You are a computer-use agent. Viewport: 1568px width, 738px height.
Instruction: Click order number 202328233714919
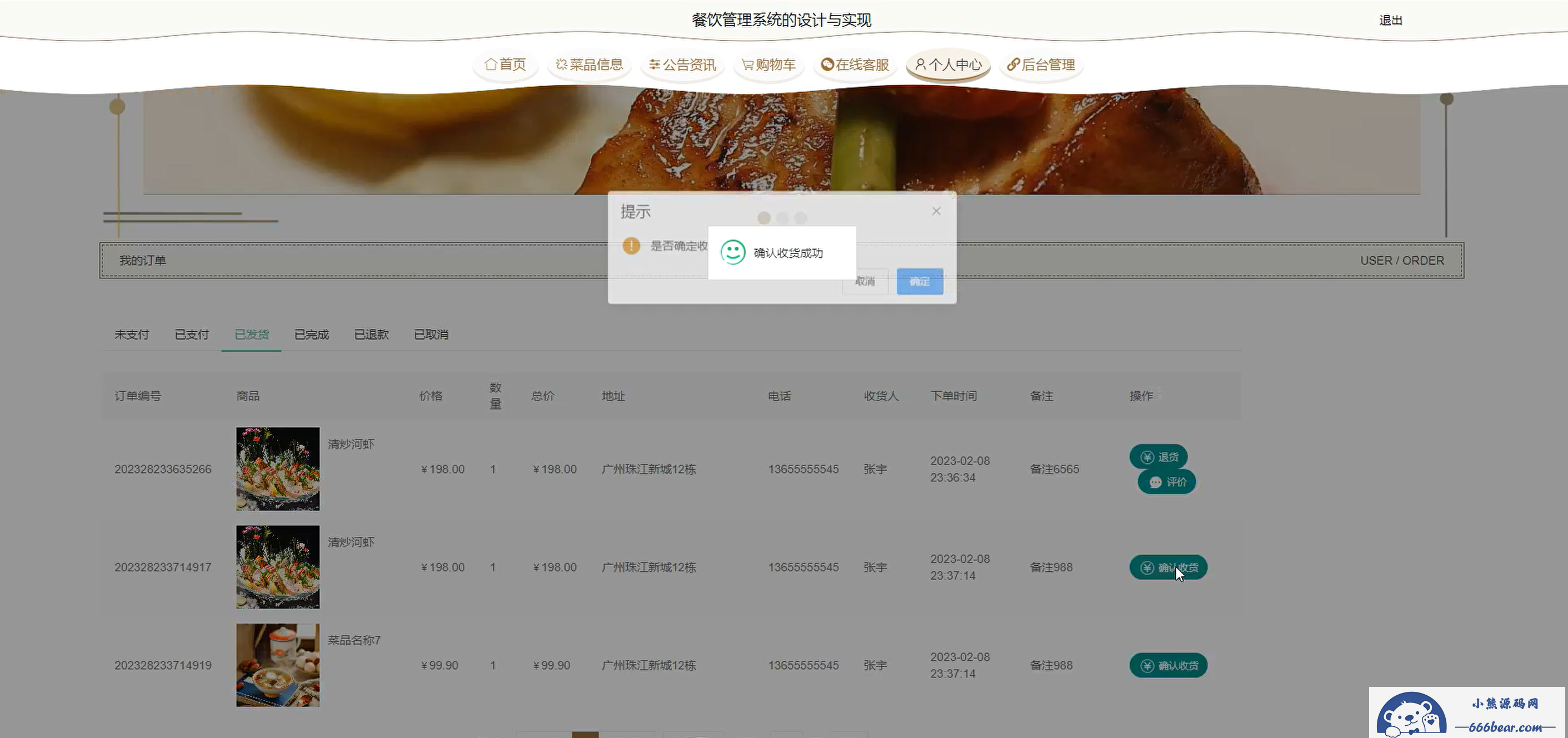tap(162, 665)
